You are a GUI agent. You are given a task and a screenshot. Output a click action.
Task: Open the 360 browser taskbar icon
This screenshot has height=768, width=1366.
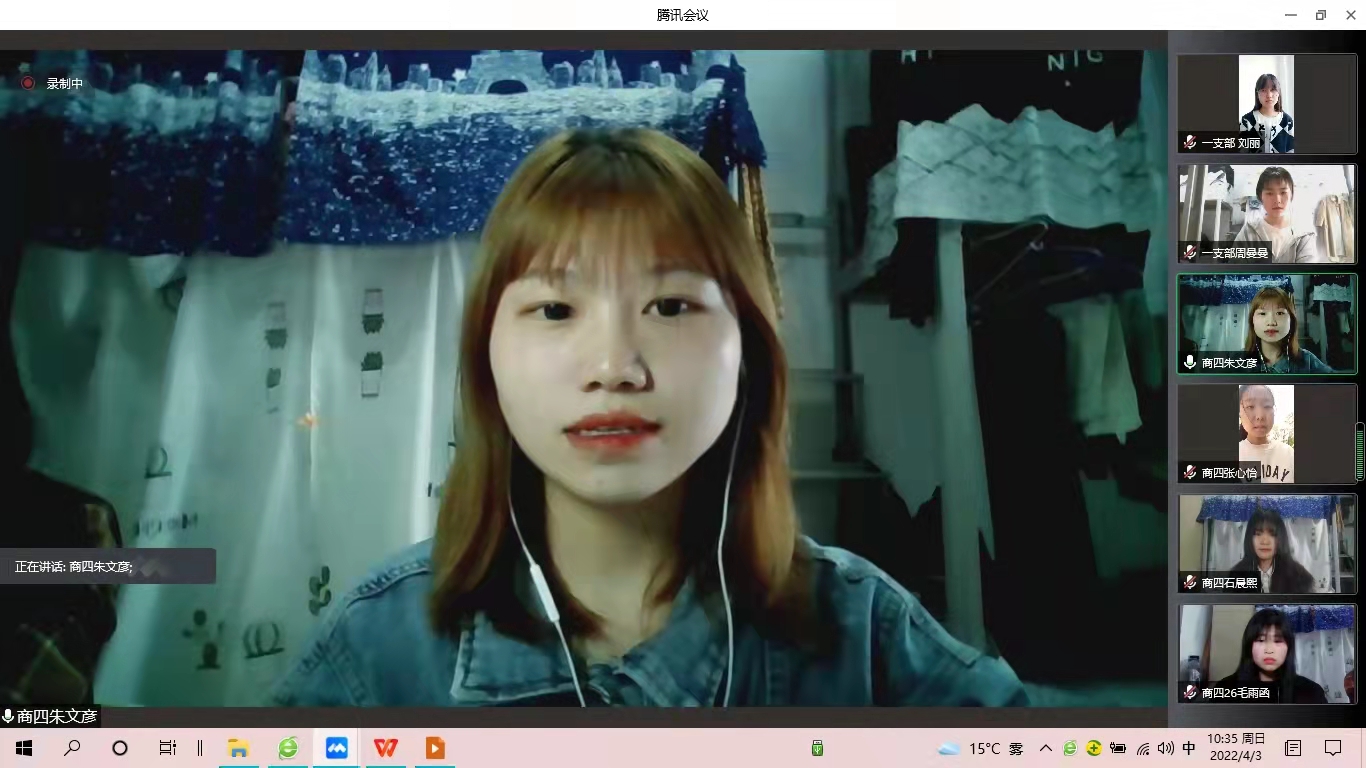[288, 748]
